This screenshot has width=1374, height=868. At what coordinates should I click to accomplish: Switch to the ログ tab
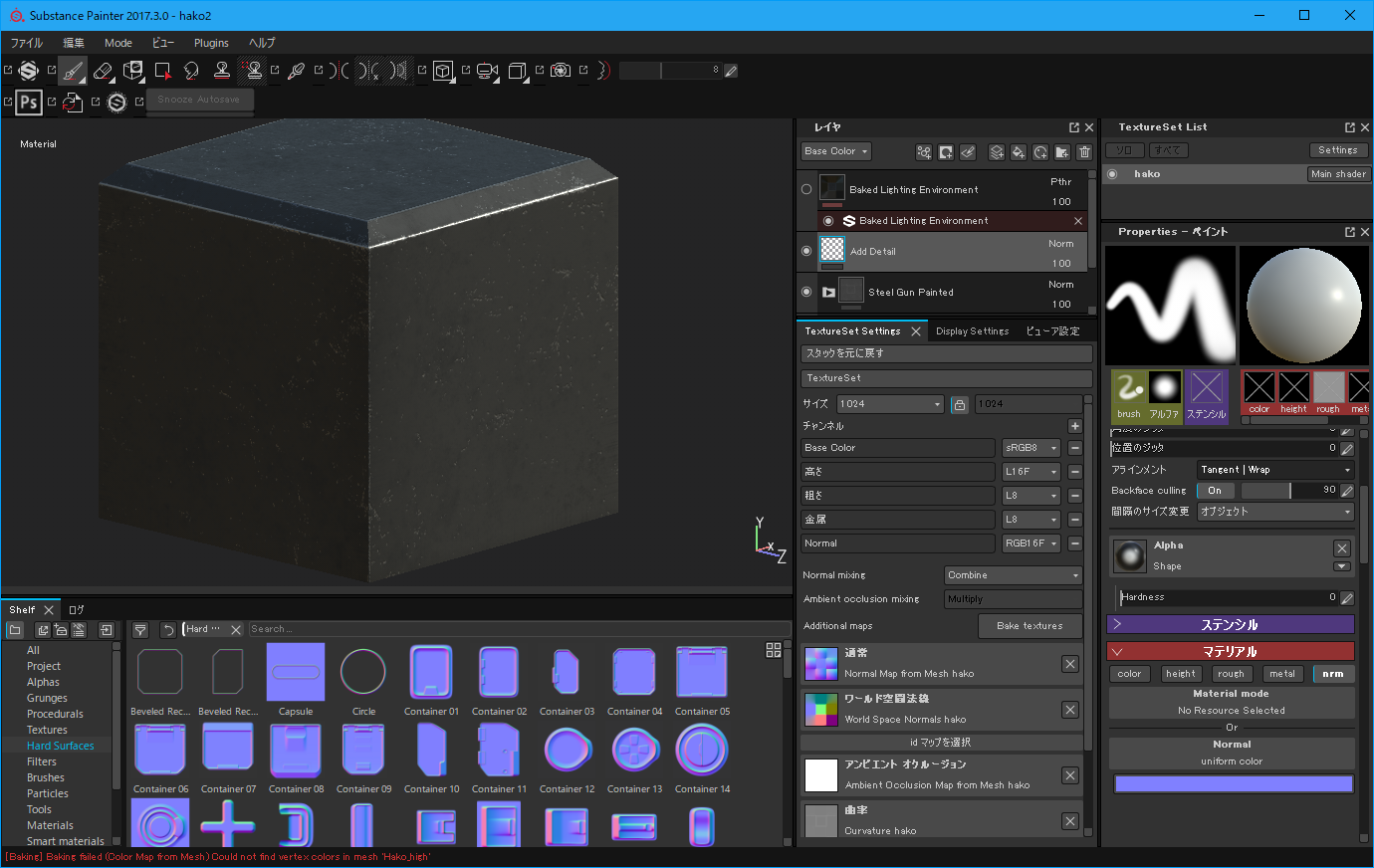[x=77, y=610]
